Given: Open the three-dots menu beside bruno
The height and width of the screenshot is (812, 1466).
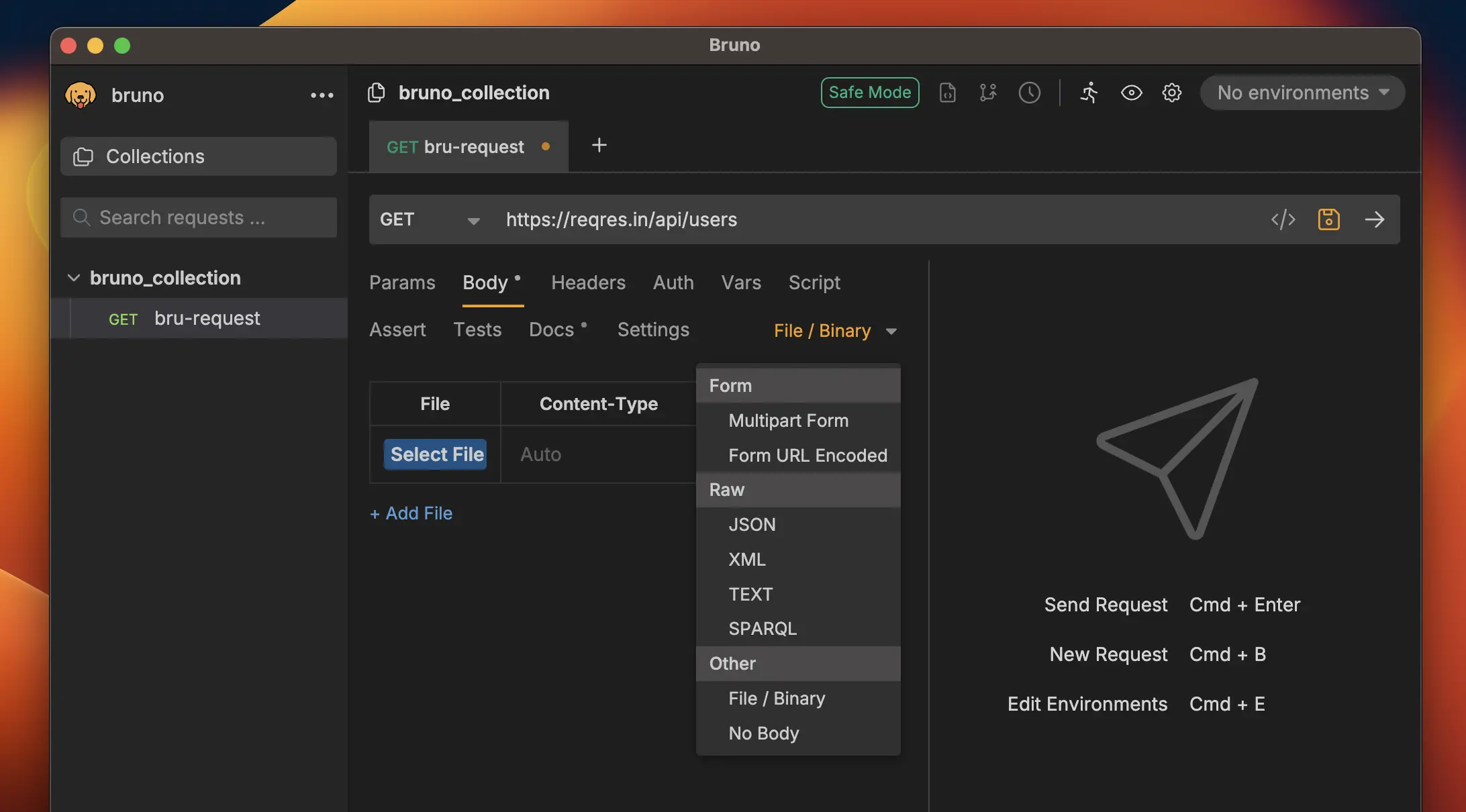Looking at the screenshot, I should click(322, 95).
